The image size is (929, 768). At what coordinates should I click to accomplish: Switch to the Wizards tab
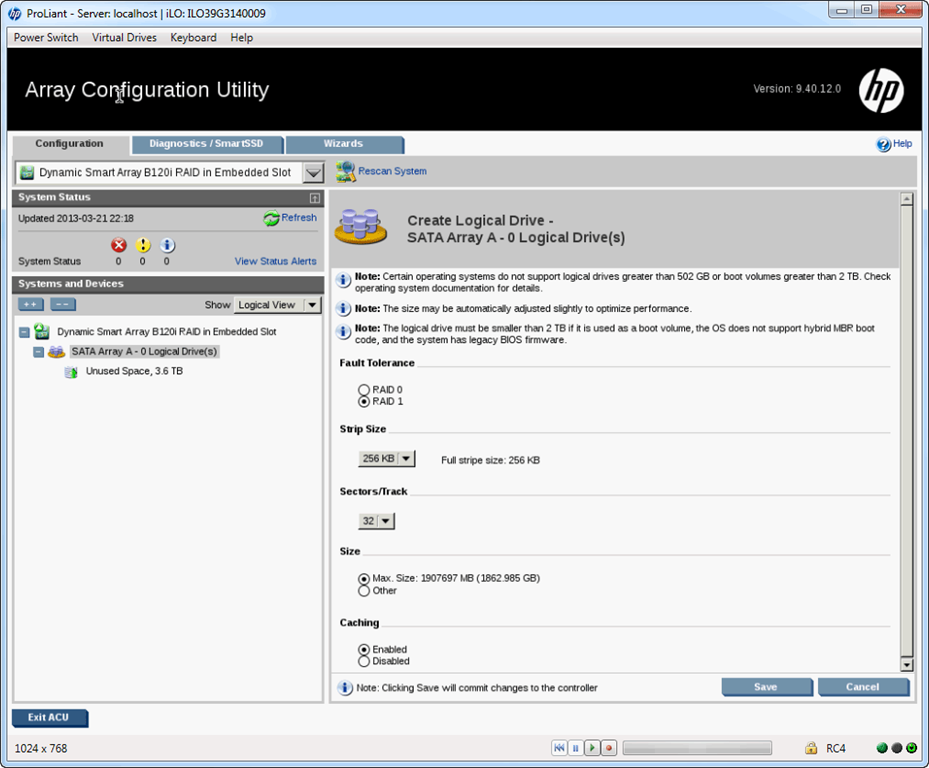[344, 144]
